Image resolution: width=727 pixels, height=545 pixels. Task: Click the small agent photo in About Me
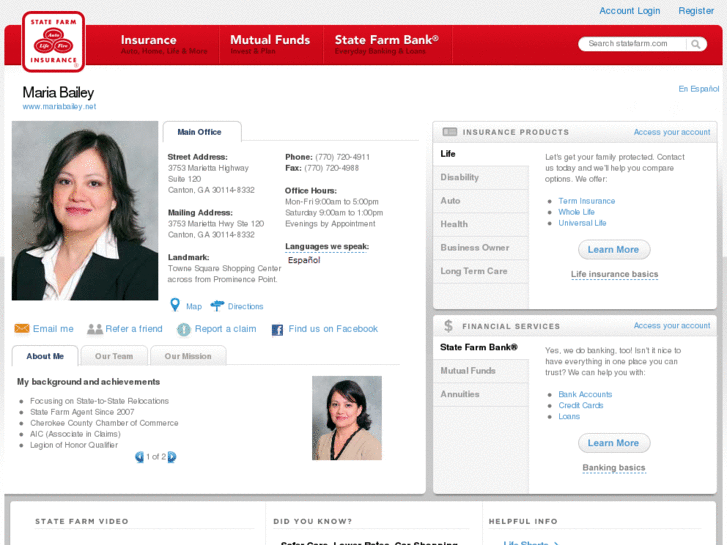coord(347,418)
